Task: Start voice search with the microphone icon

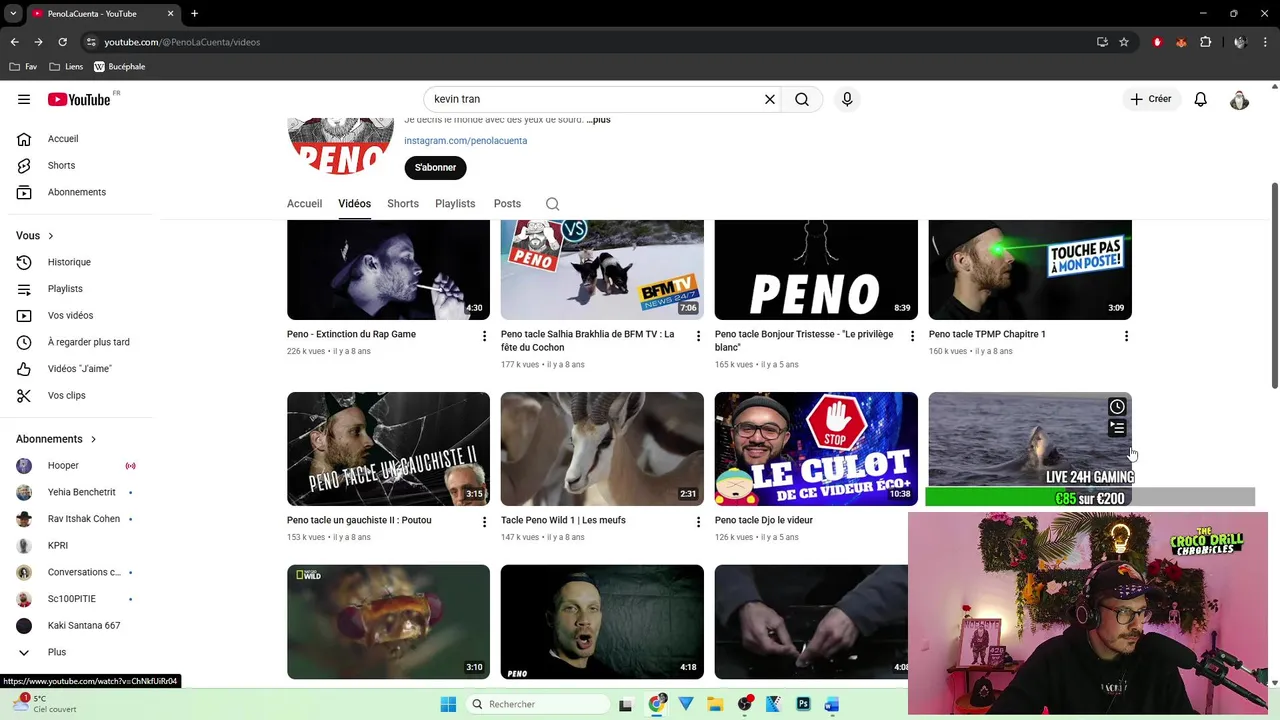Action: tap(847, 99)
